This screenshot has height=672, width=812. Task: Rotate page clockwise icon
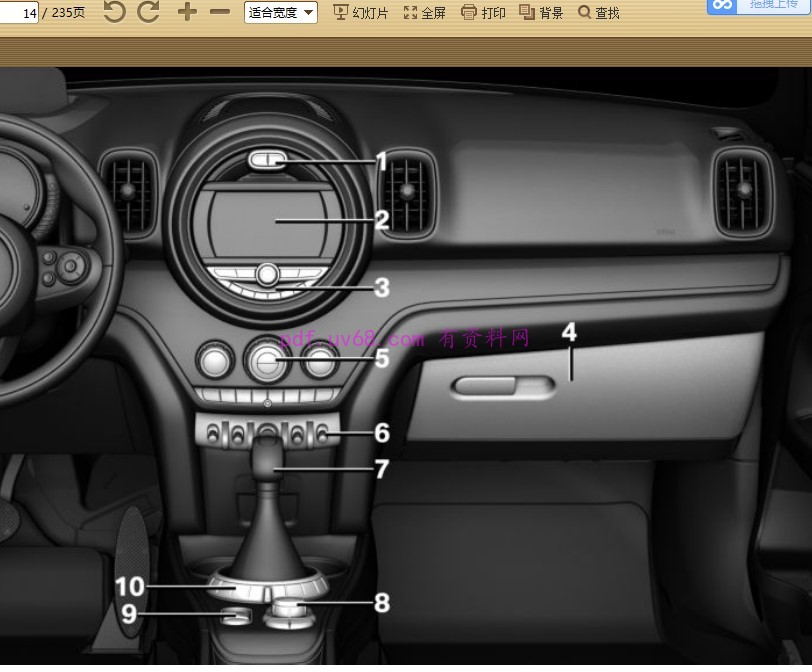click(x=149, y=11)
